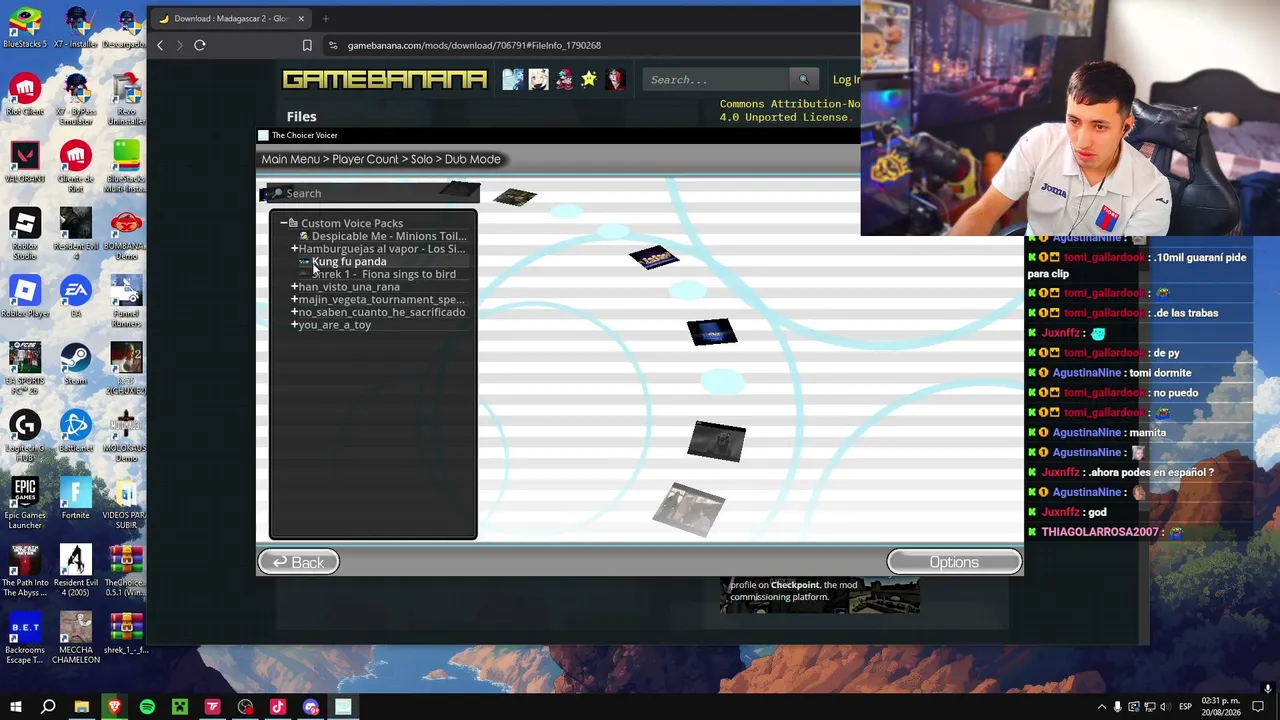Go to Solo breadcrumb
The height and width of the screenshot is (720, 1280).
point(422,159)
